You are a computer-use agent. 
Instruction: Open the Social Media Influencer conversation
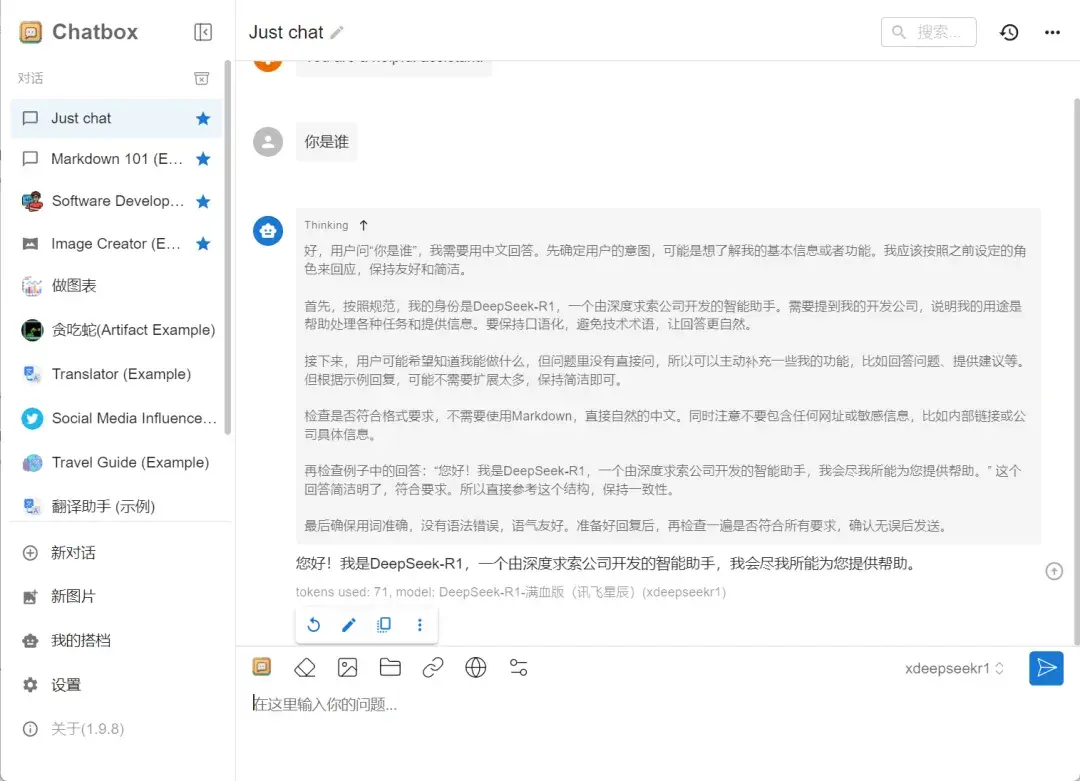pos(116,418)
